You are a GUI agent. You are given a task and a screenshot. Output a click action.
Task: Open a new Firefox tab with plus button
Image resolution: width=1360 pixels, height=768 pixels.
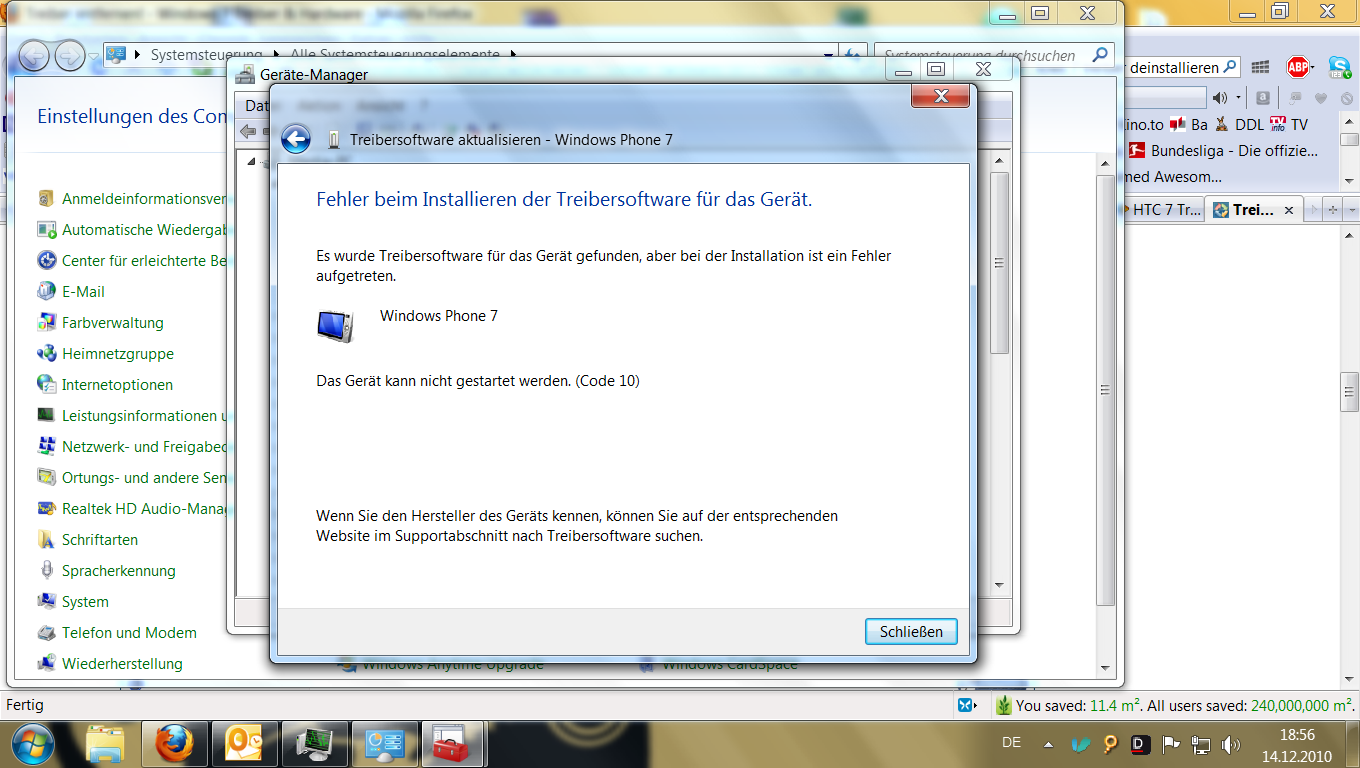click(x=1332, y=210)
